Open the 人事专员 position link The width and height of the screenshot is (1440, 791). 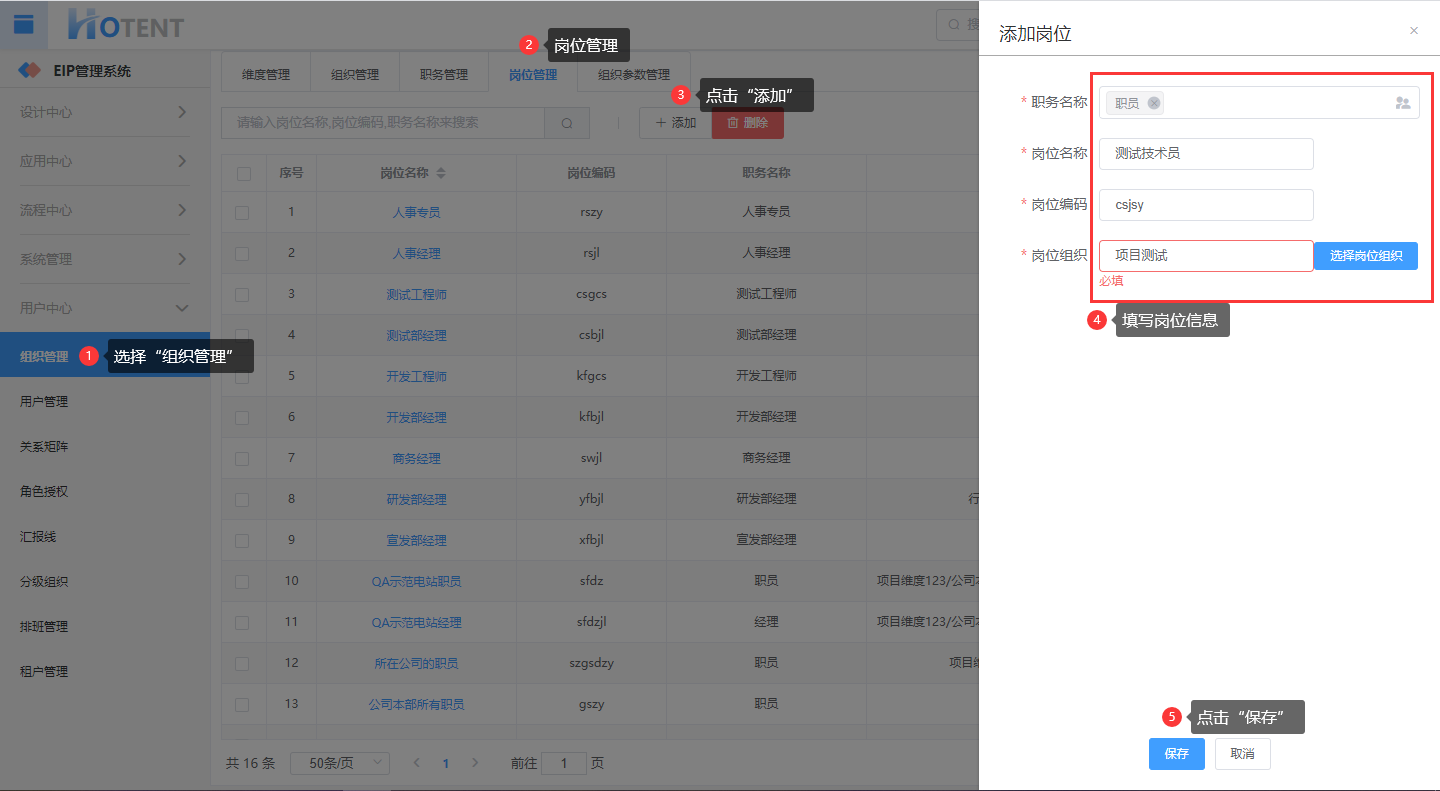click(x=416, y=212)
